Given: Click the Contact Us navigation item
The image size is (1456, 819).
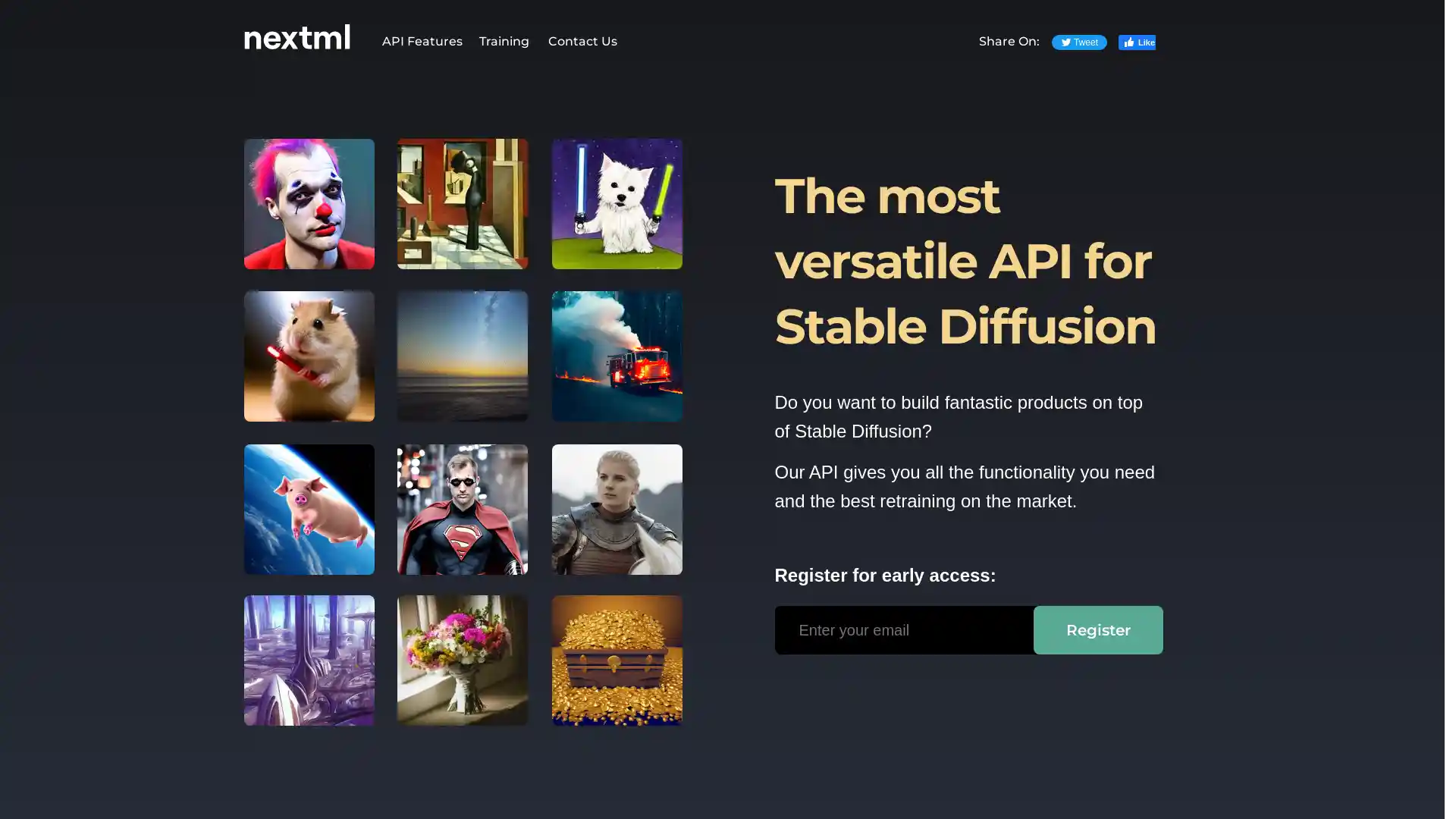Looking at the screenshot, I should click(x=582, y=41).
